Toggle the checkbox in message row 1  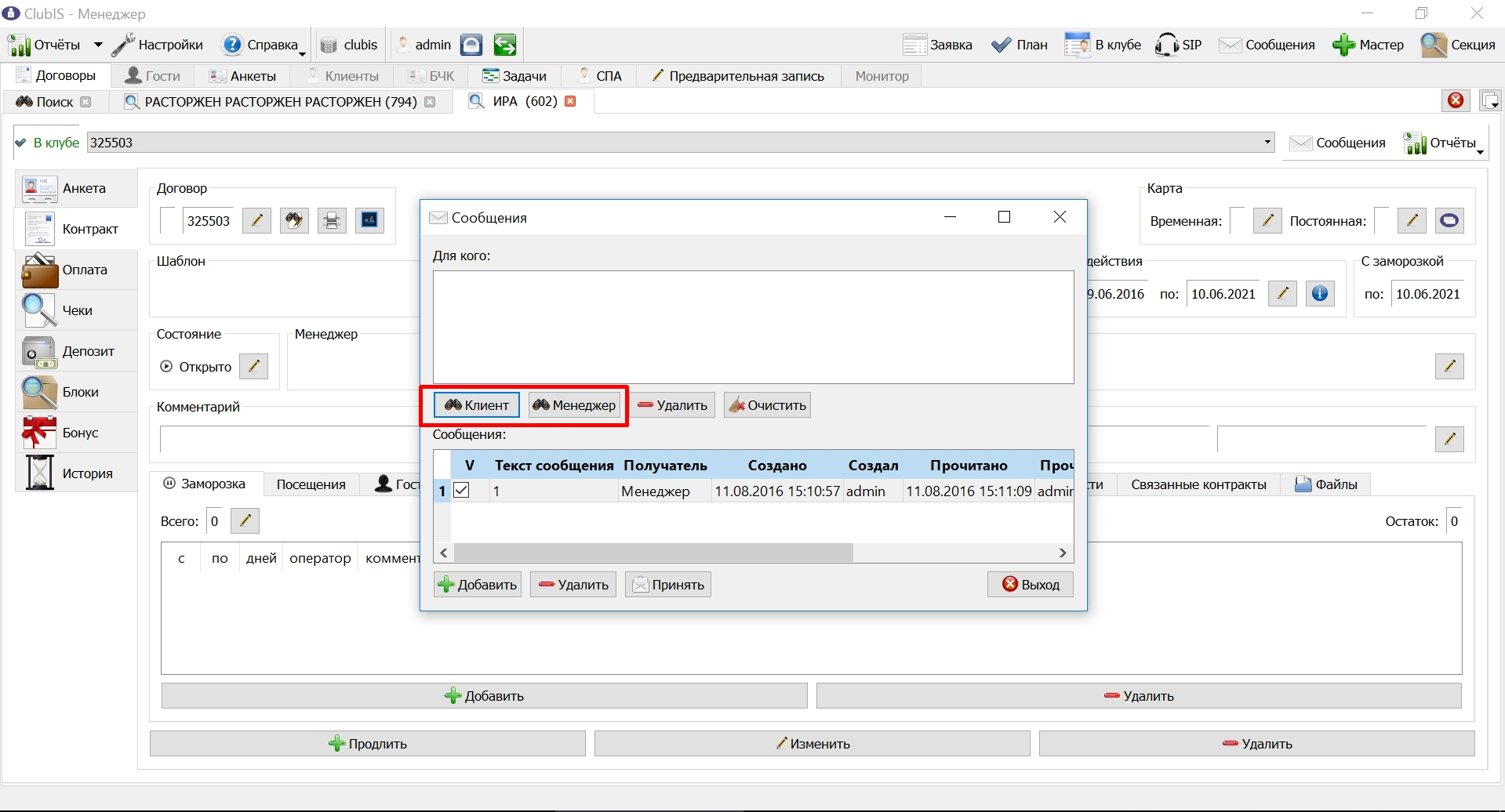[x=461, y=491]
